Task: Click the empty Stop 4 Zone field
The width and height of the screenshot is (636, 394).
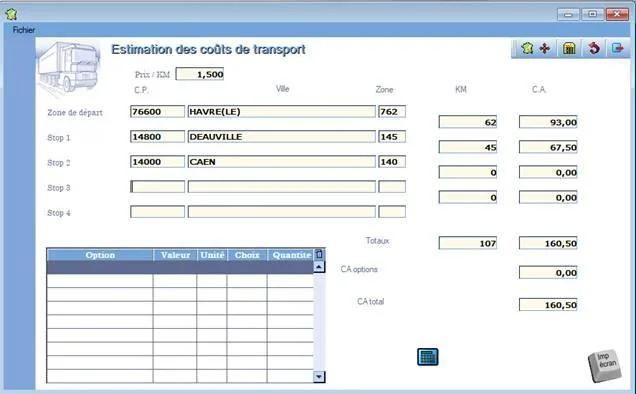Action: (x=392, y=212)
